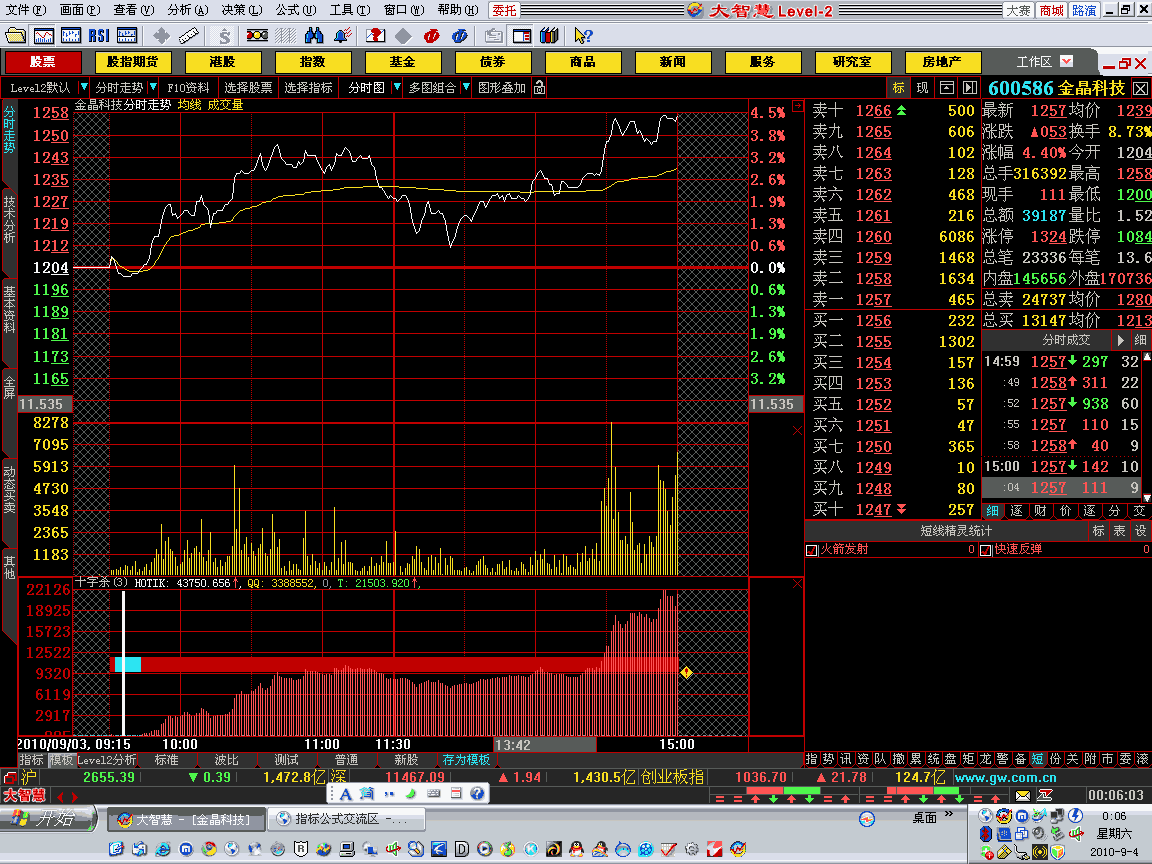Toggle the 现 view button
1152x864 pixels.
[x=922, y=87]
